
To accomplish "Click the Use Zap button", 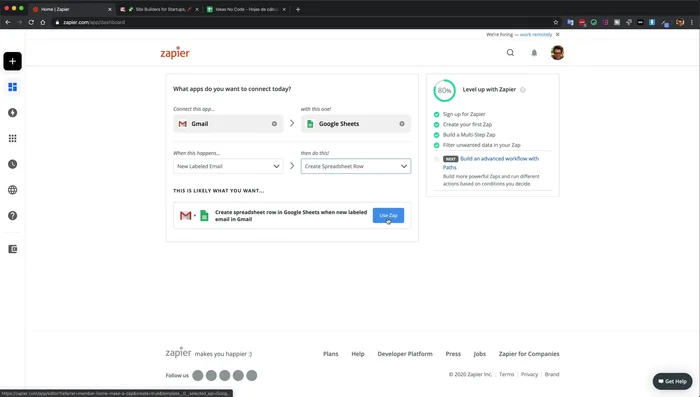I will (x=388, y=215).
